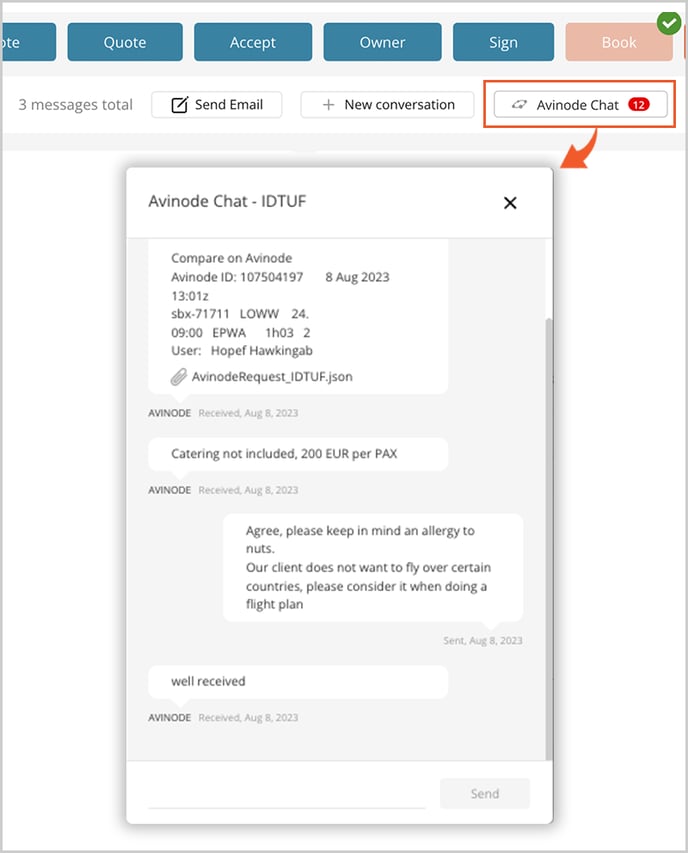Click the chat message input field
This screenshot has width=688, height=853.
coord(287,794)
